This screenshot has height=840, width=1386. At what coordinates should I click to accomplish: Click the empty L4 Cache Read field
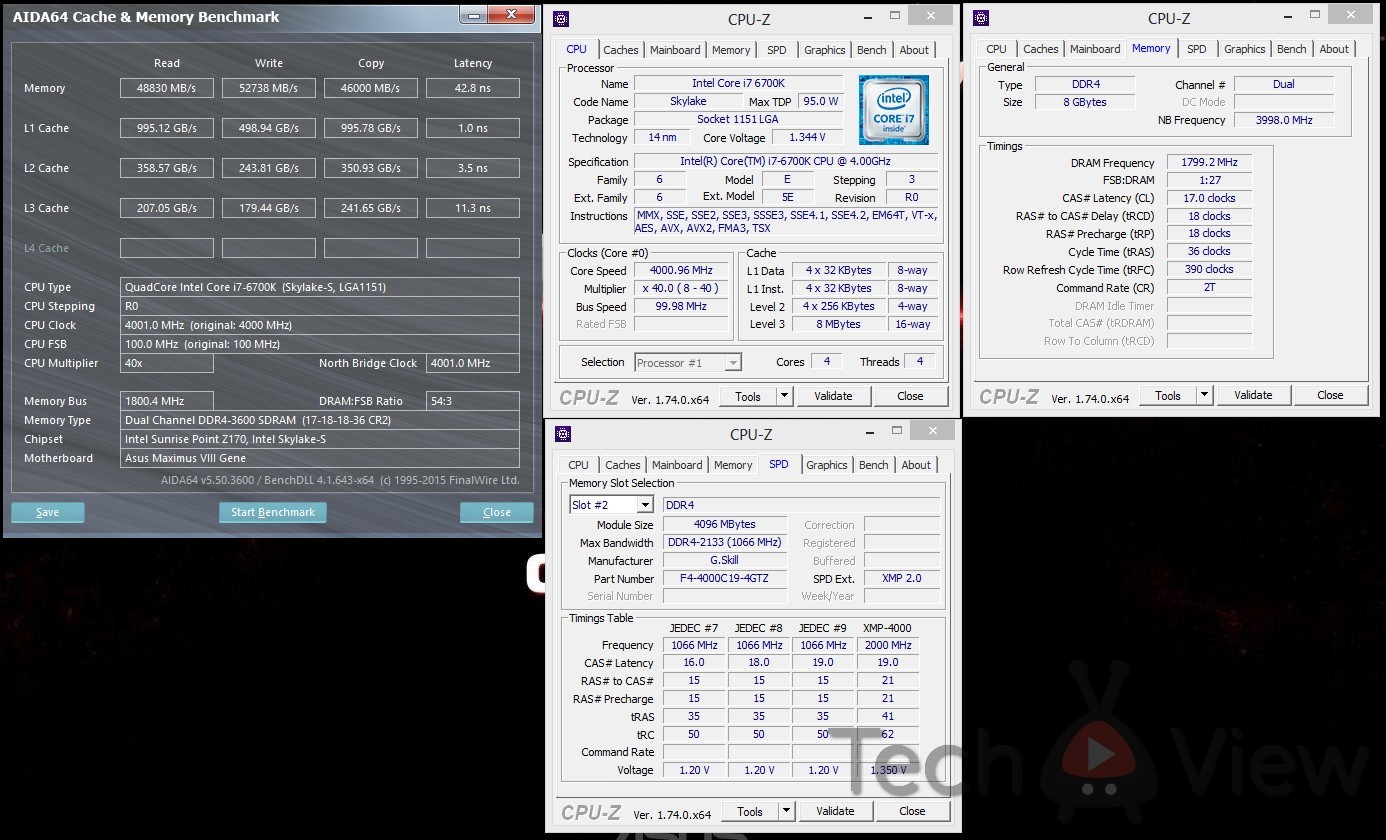click(167, 248)
